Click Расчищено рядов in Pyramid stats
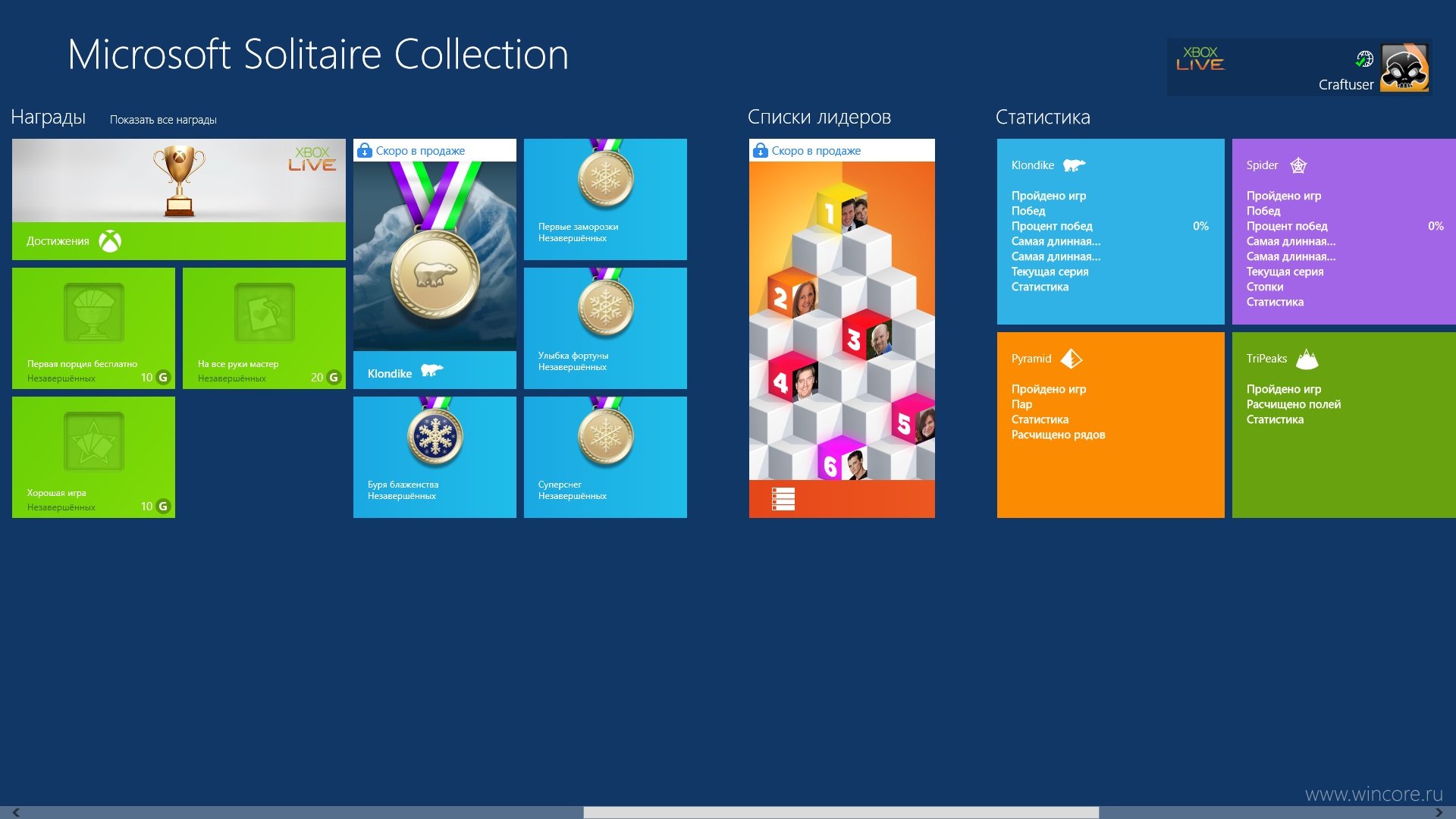Image resolution: width=1456 pixels, height=819 pixels. [1058, 435]
